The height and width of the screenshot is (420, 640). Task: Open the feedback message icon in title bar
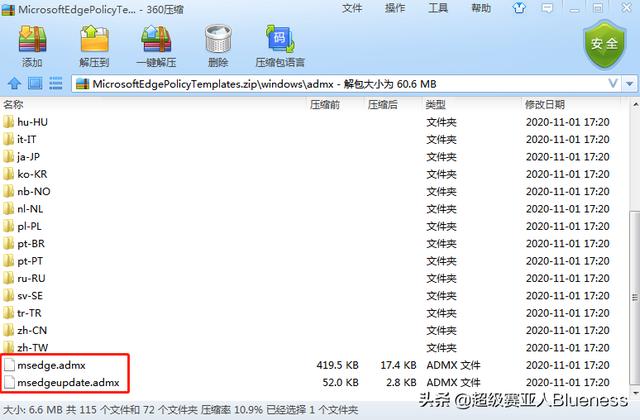point(547,8)
